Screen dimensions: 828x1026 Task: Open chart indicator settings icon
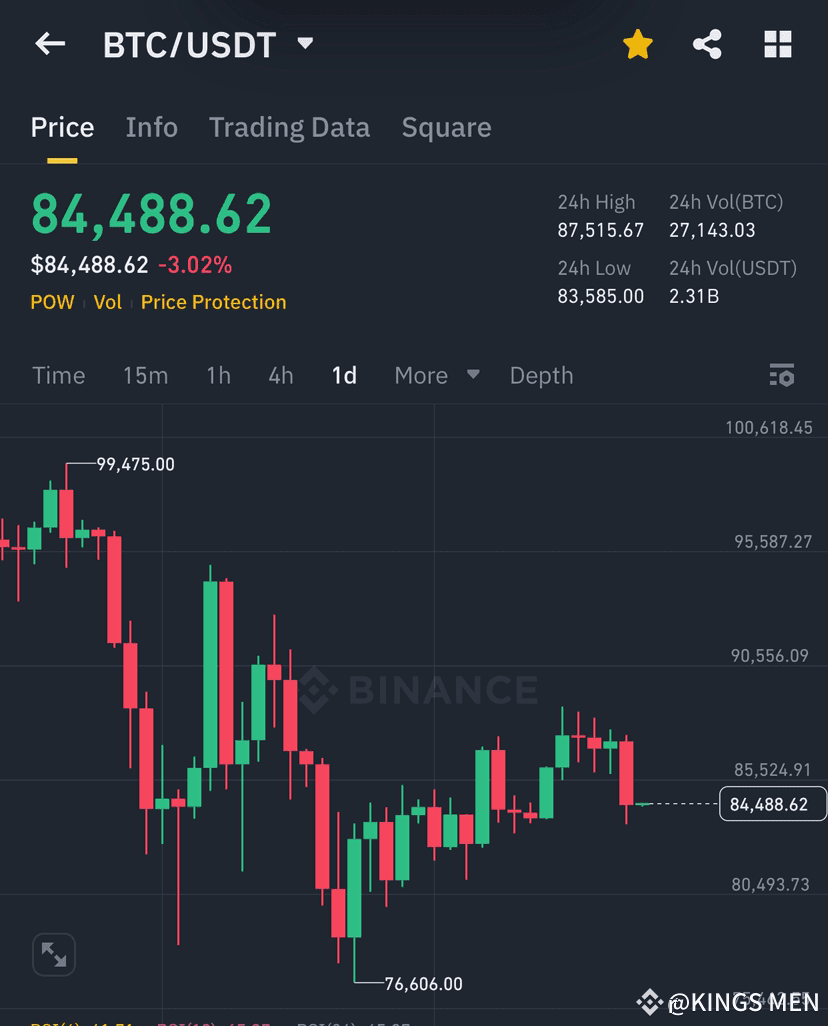[x=782, y=375]
